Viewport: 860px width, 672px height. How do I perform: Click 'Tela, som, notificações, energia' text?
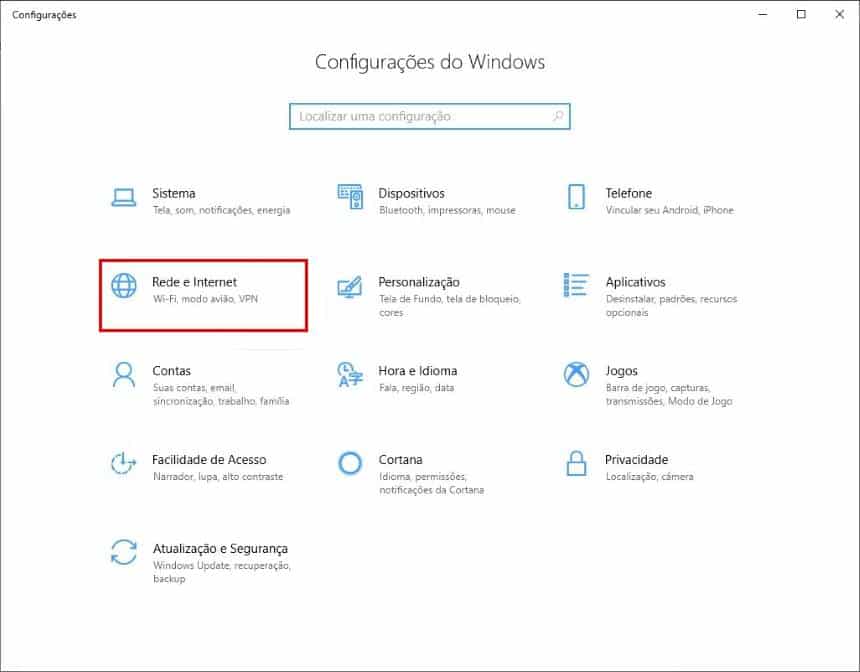pyautogui.click(x=222, y=210)
